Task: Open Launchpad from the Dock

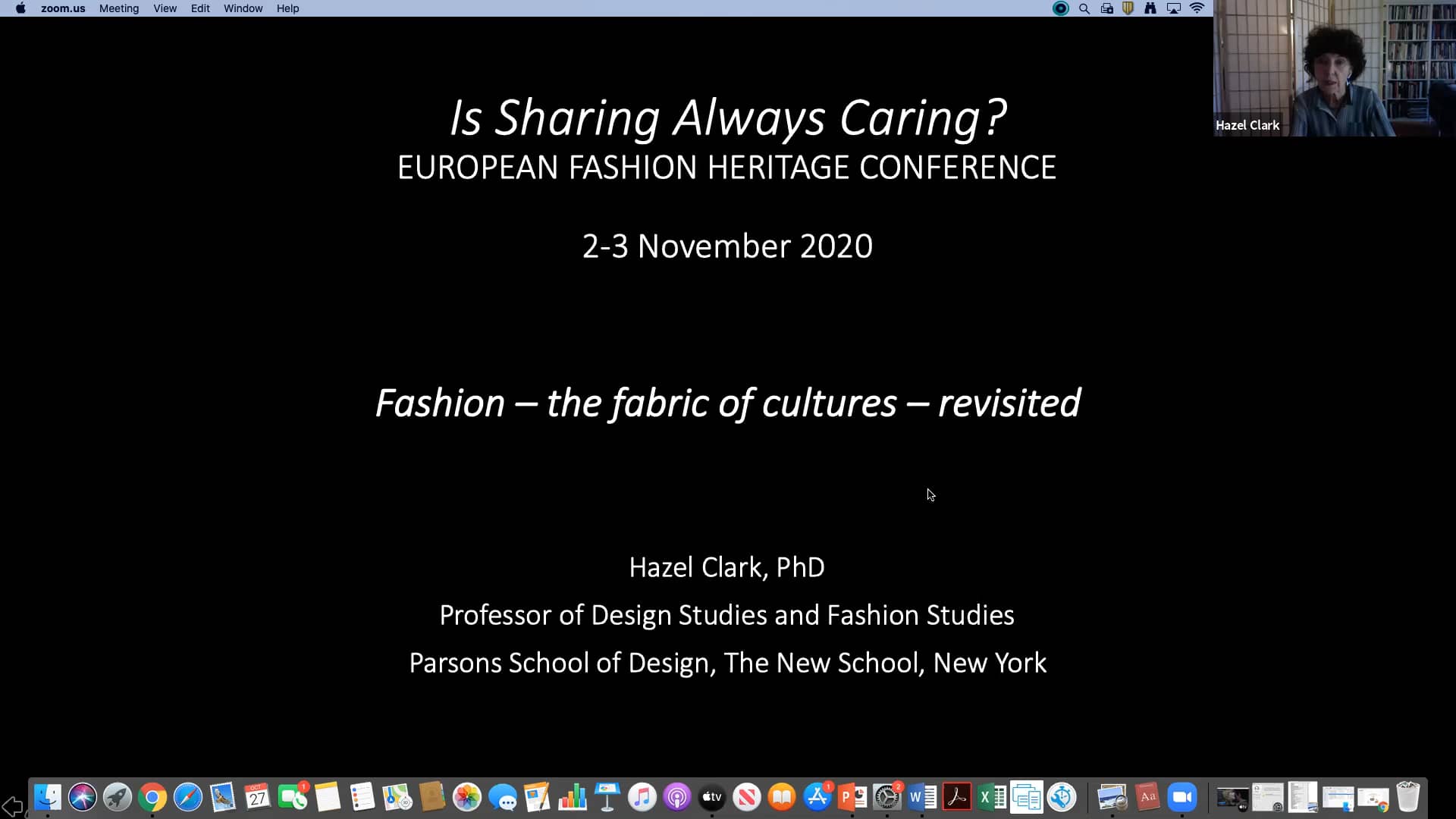Action: (118, 797)
